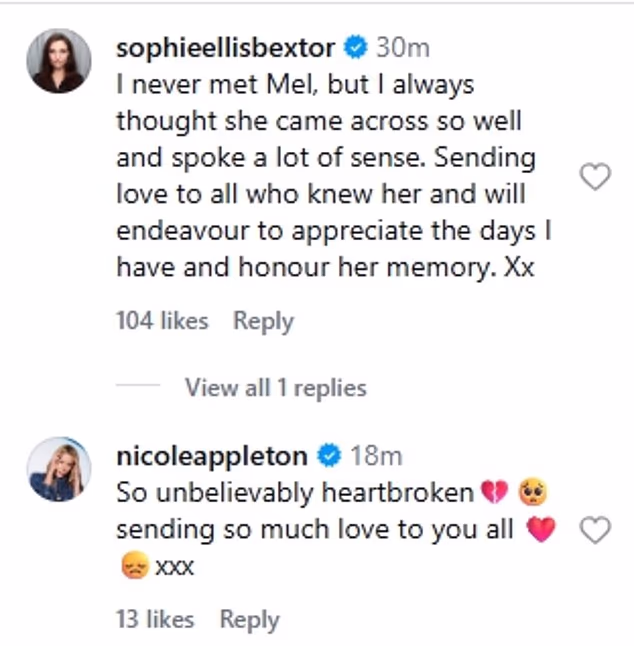View the 13 likes list

tap(155, 619)
